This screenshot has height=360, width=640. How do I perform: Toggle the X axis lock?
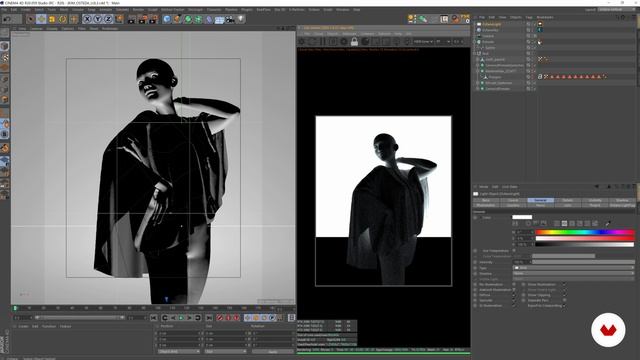(87, 19)
